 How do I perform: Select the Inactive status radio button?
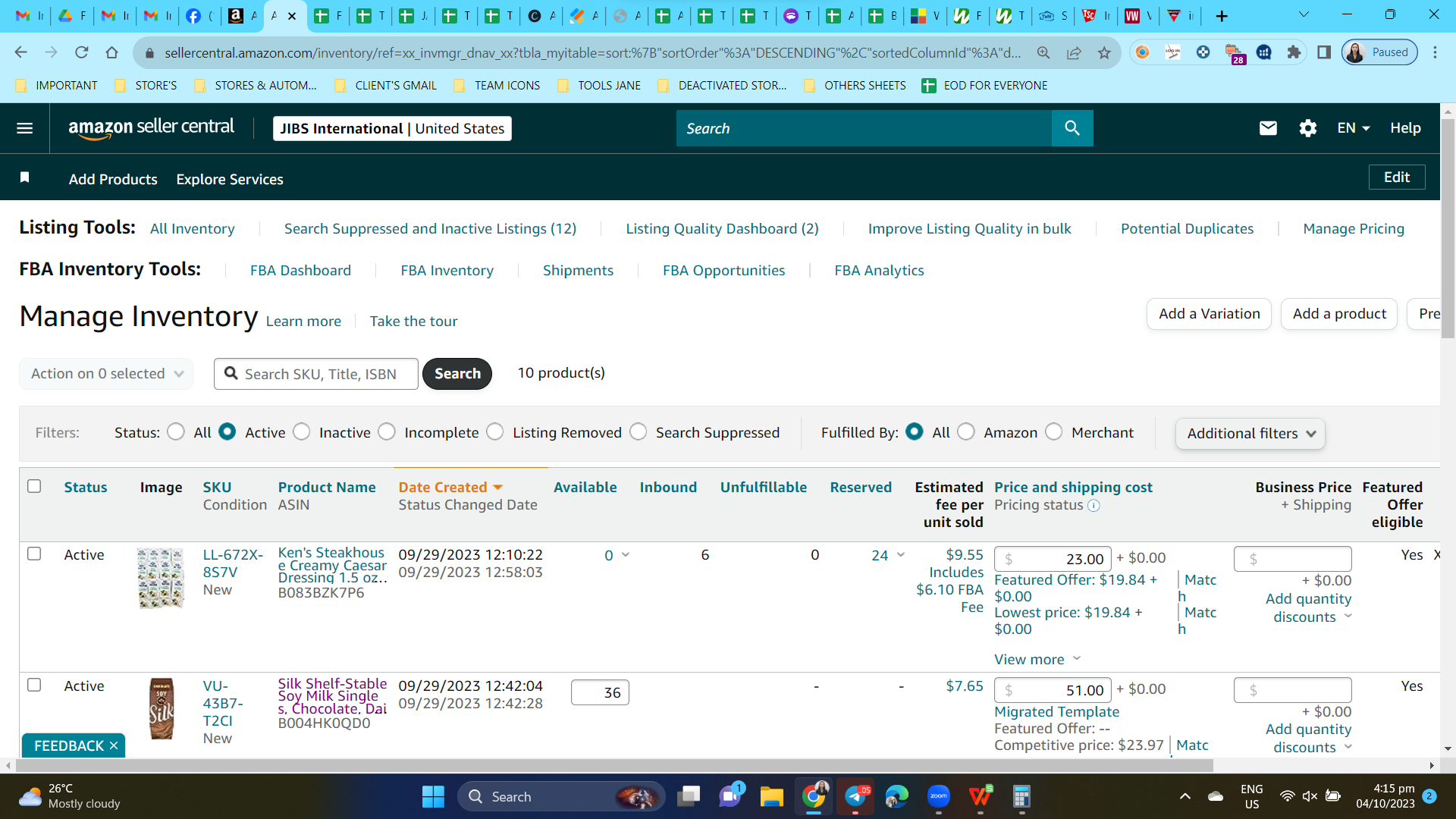[x=302, y=431]
